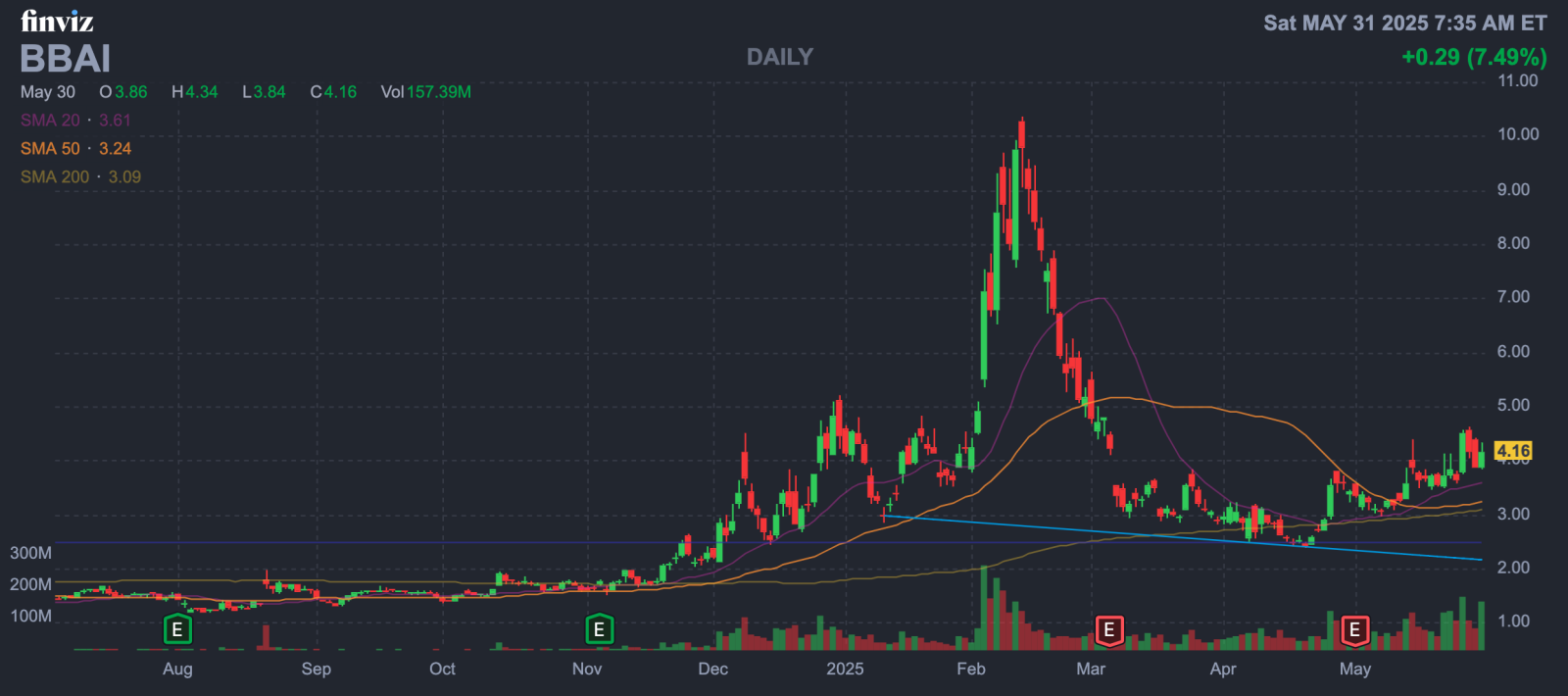The image size is (1568, 696).
Task: Click the Feb month label on time axis
Action: pyautogui.click(x=970, y=669)
